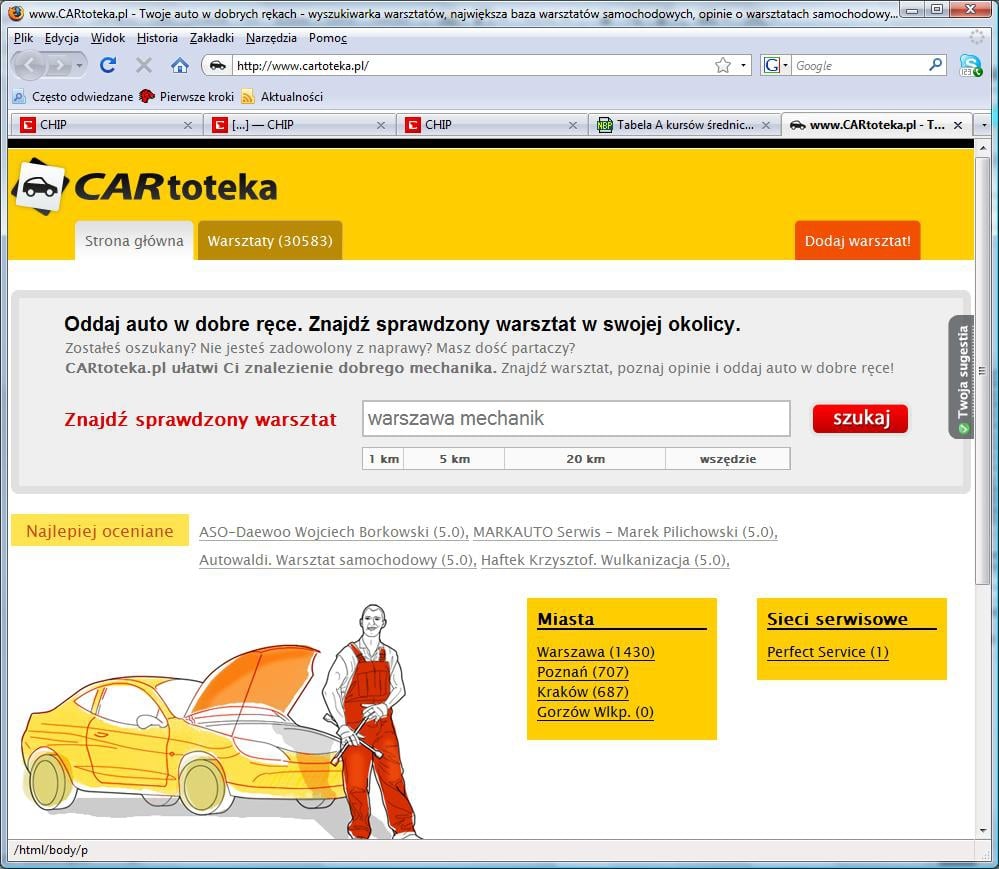The height and width of the screenshot is (869, 999).
Task: Click the Reload page icon
Action: coord(108,64)
